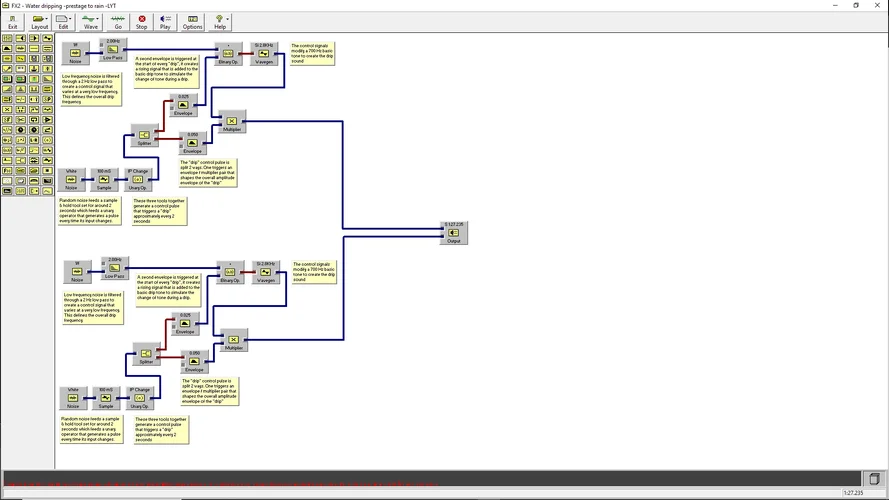Open the Options dialog
This screenshot has width=889, height=500.
(x=192, y=21)
